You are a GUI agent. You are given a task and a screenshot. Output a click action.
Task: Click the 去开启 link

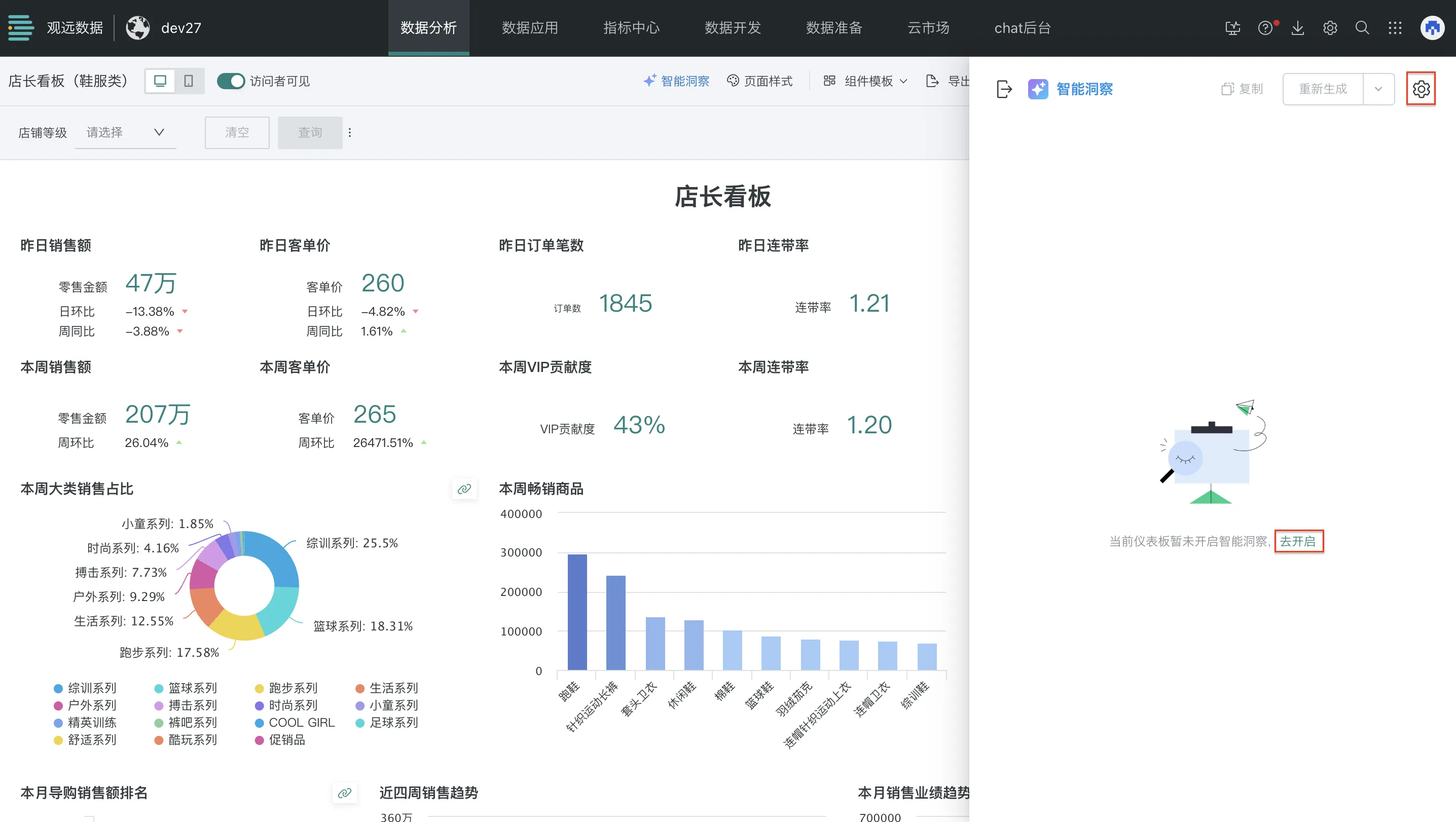[1298, 541]
